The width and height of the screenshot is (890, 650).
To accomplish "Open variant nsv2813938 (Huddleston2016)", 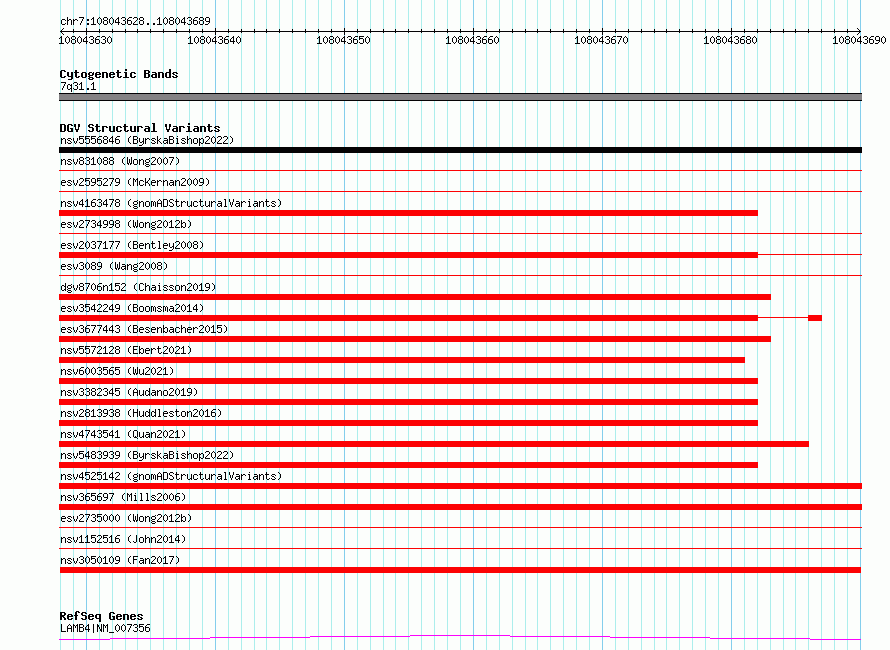I will (141, 413).
